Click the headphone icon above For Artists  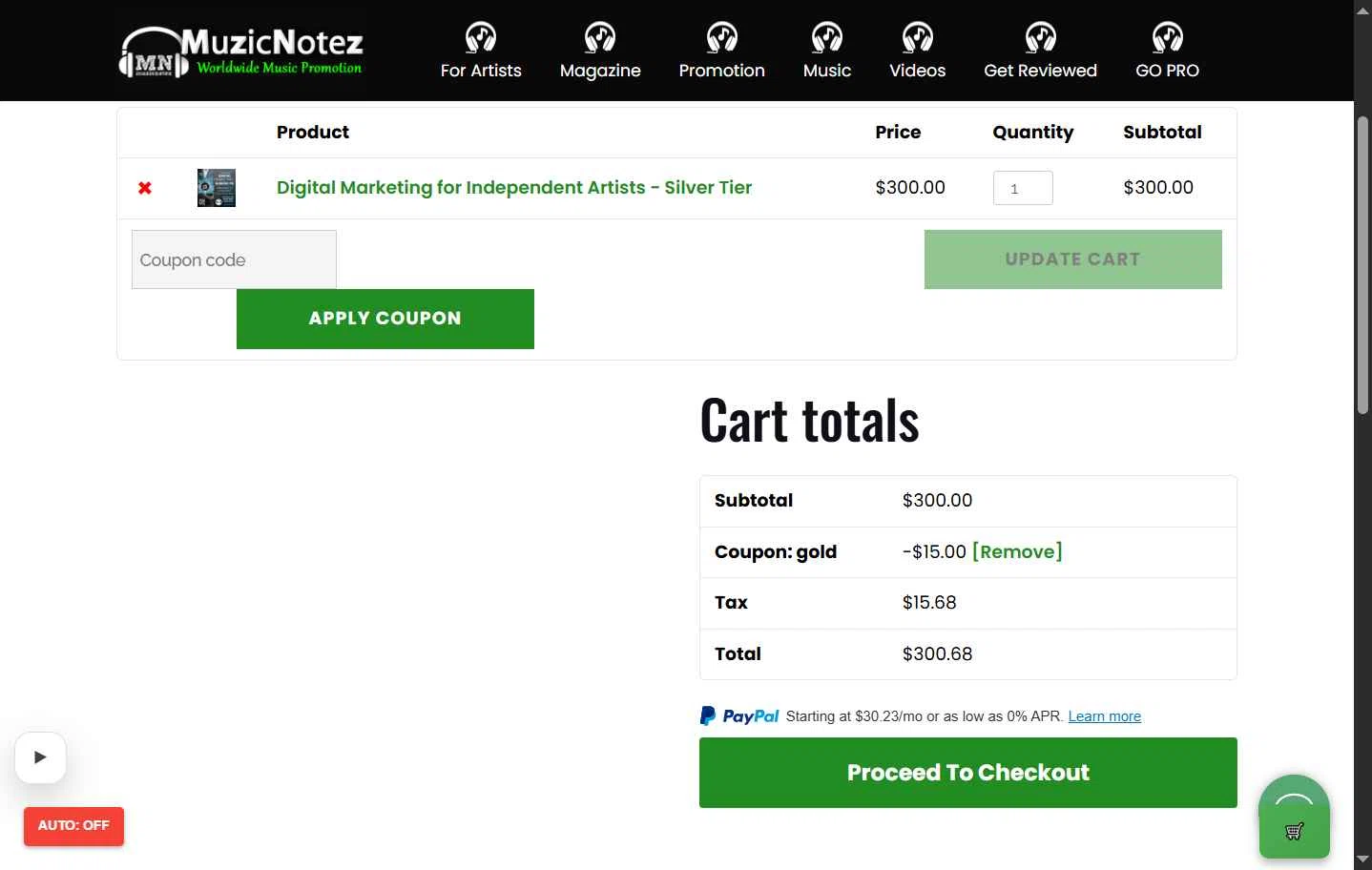coord(481,37)
